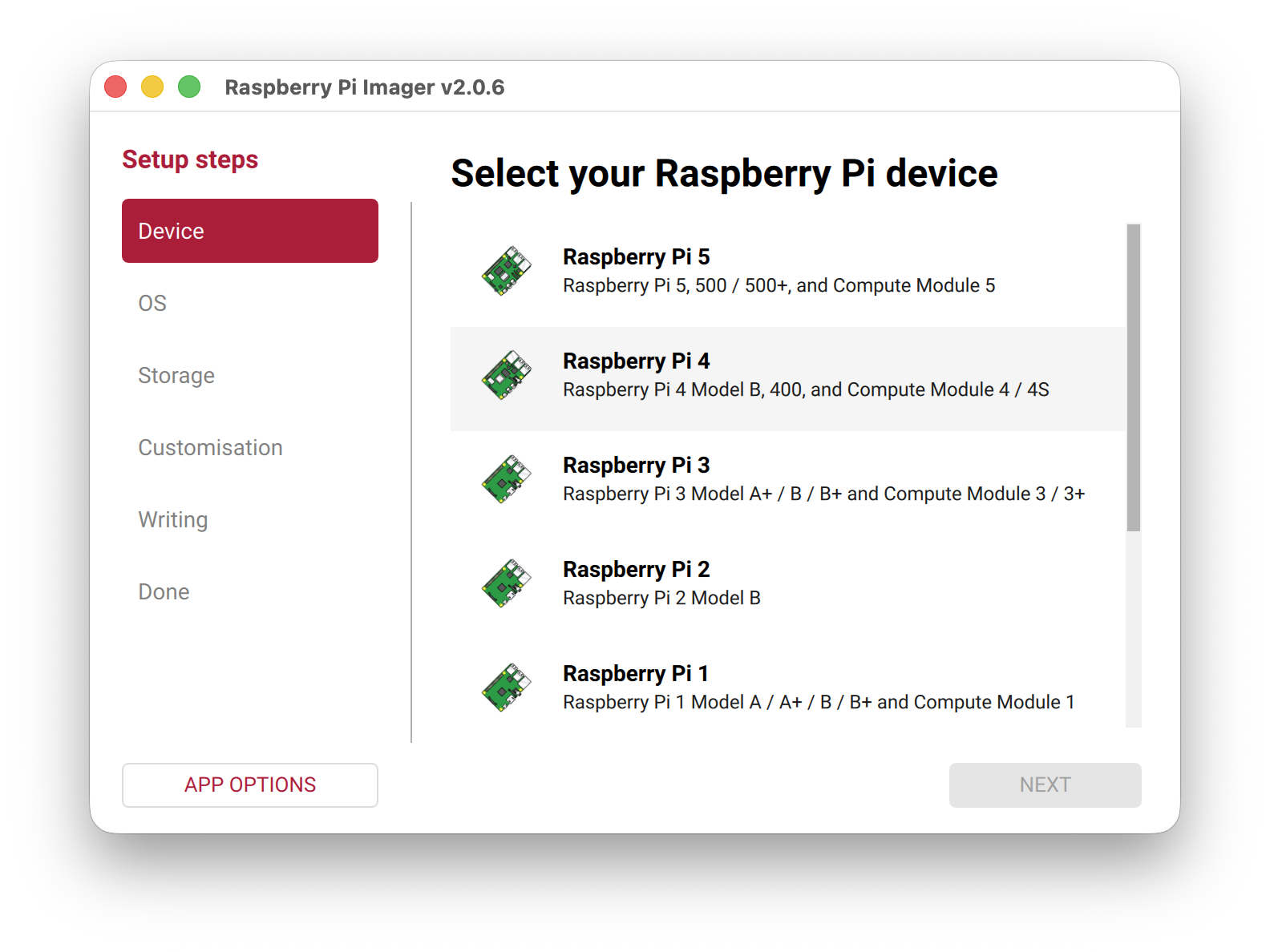Screen dimensions: 1270x952
Task: Choose Raspberry Pi 4 Model B, 400 description
Action: (805, 390)
